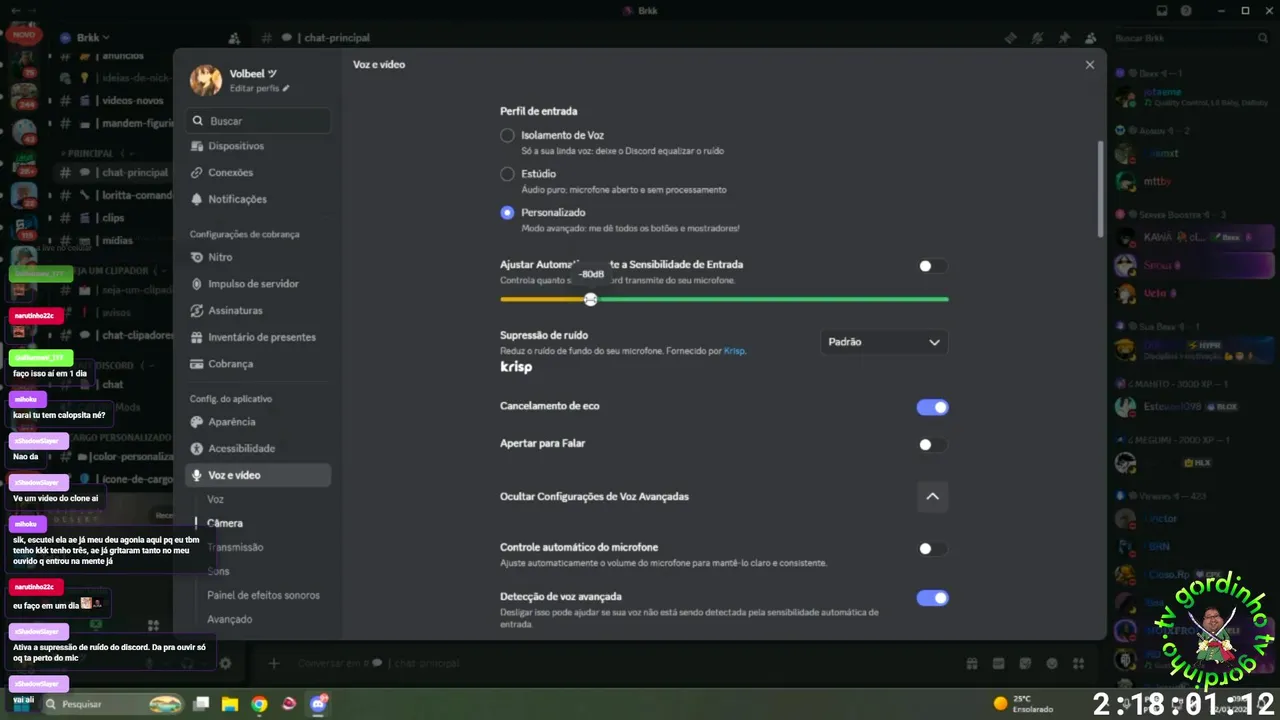Select the Estúdio input profile

tap(507, 174)
